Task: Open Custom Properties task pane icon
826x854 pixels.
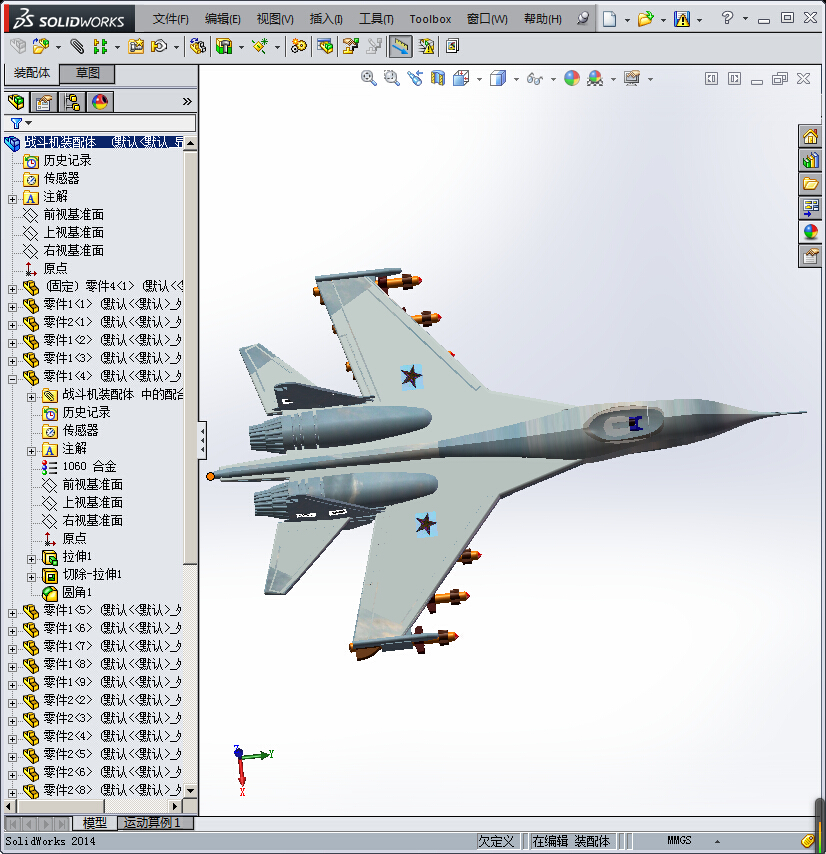Action: [810, 255]
